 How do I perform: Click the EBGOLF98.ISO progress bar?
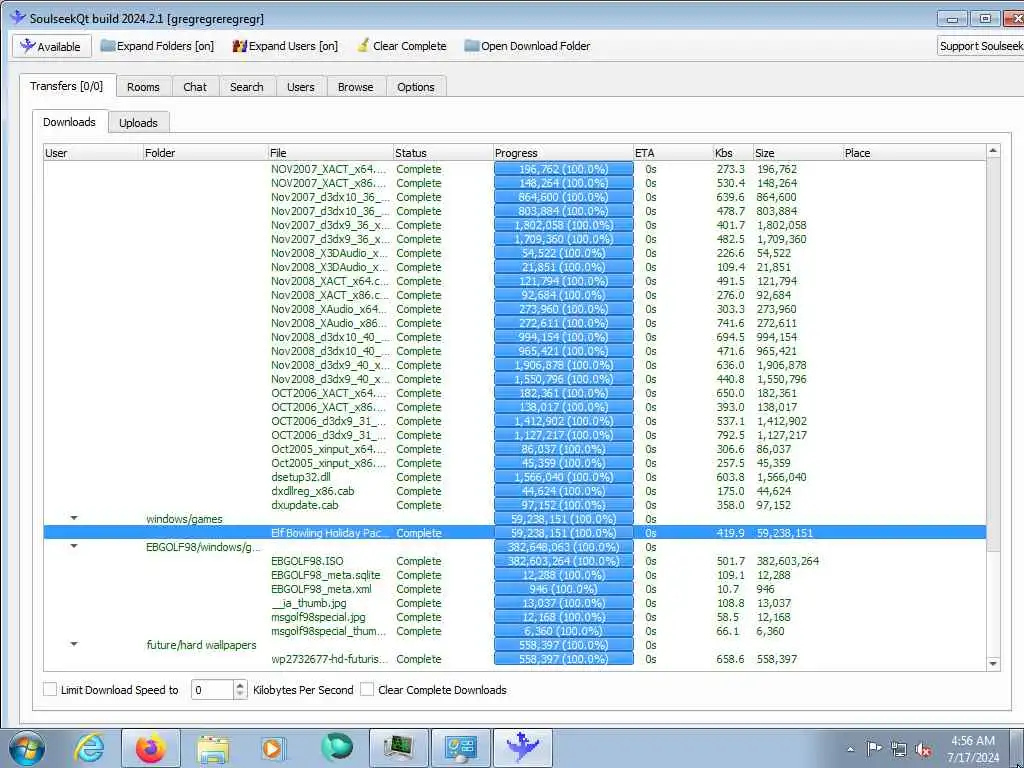(x=564, y=561)
